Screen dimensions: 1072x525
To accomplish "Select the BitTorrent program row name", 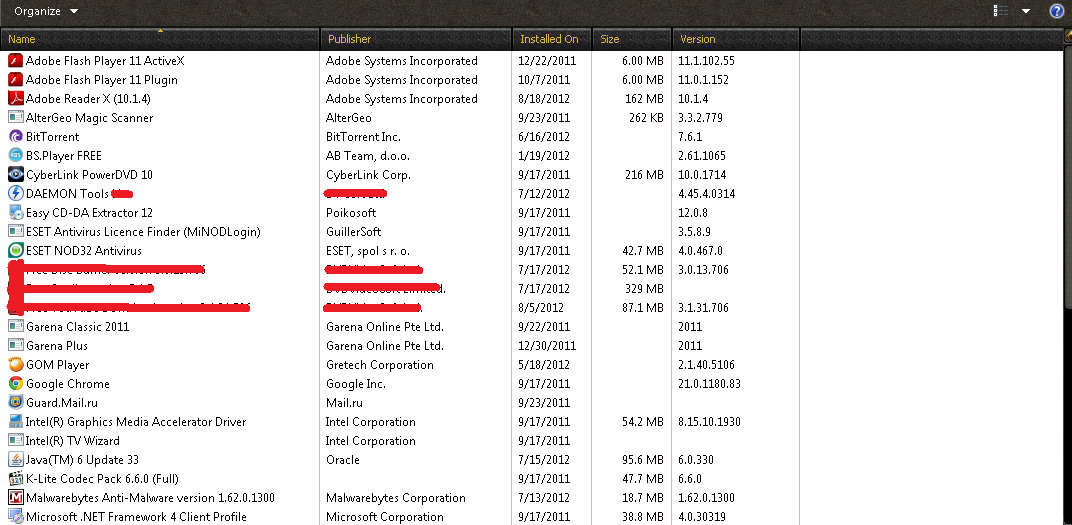I will tap(53, 137).
